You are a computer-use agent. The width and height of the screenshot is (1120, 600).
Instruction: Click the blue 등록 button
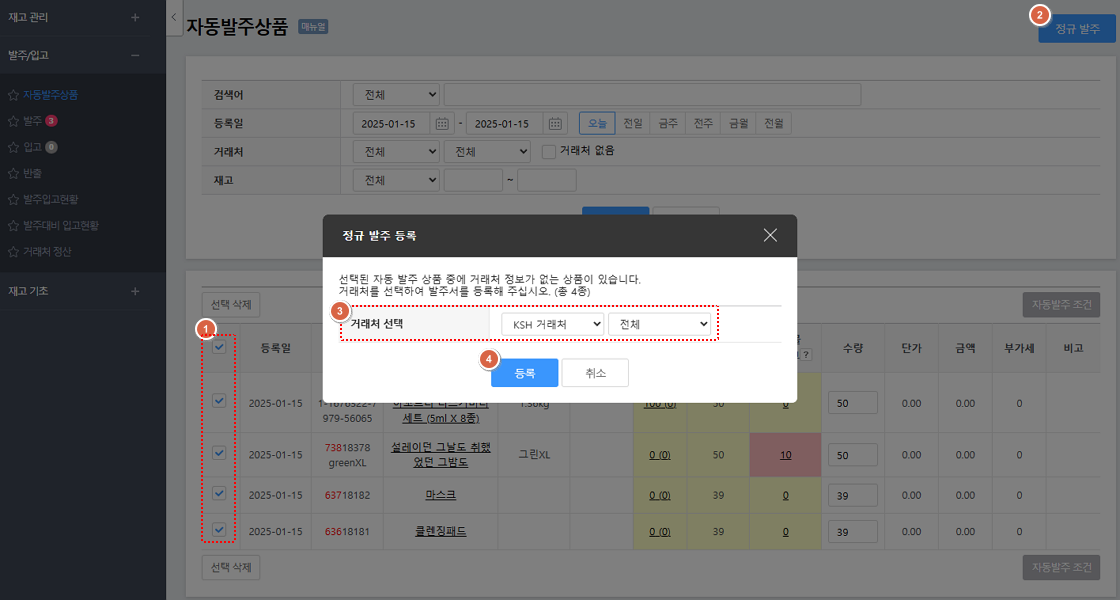pos(524,373)
